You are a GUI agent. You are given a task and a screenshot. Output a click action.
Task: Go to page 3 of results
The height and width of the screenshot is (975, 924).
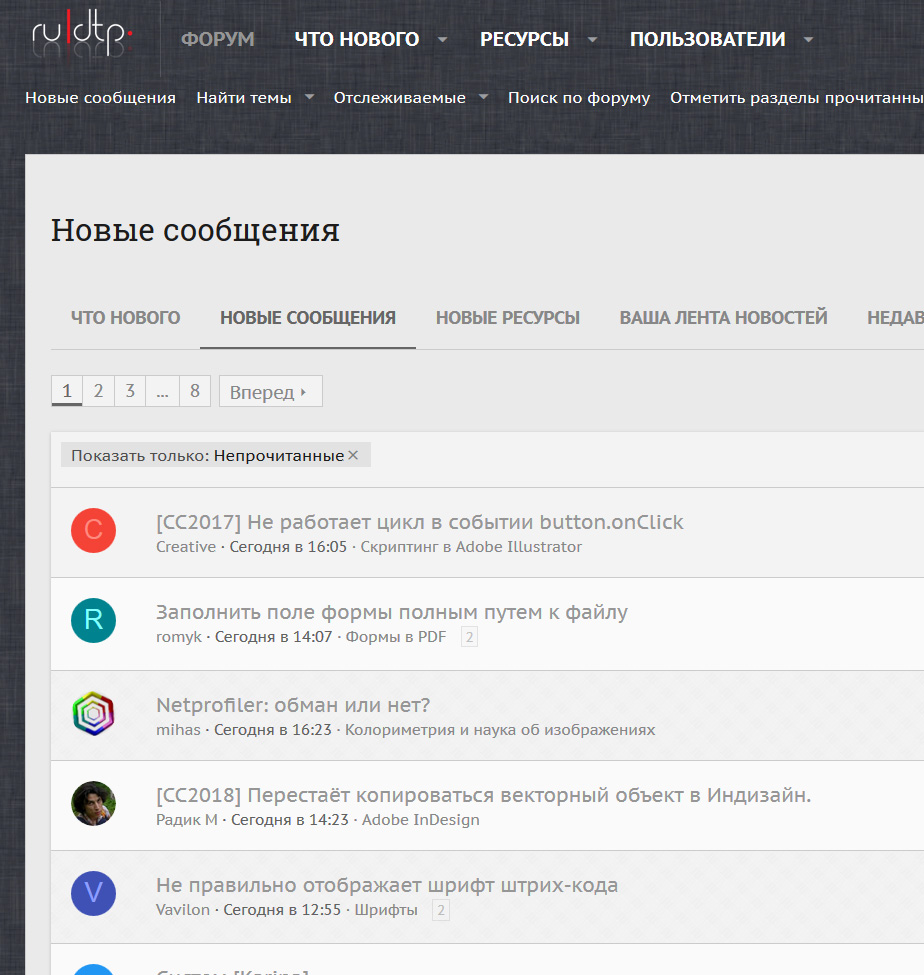(130, 391)
